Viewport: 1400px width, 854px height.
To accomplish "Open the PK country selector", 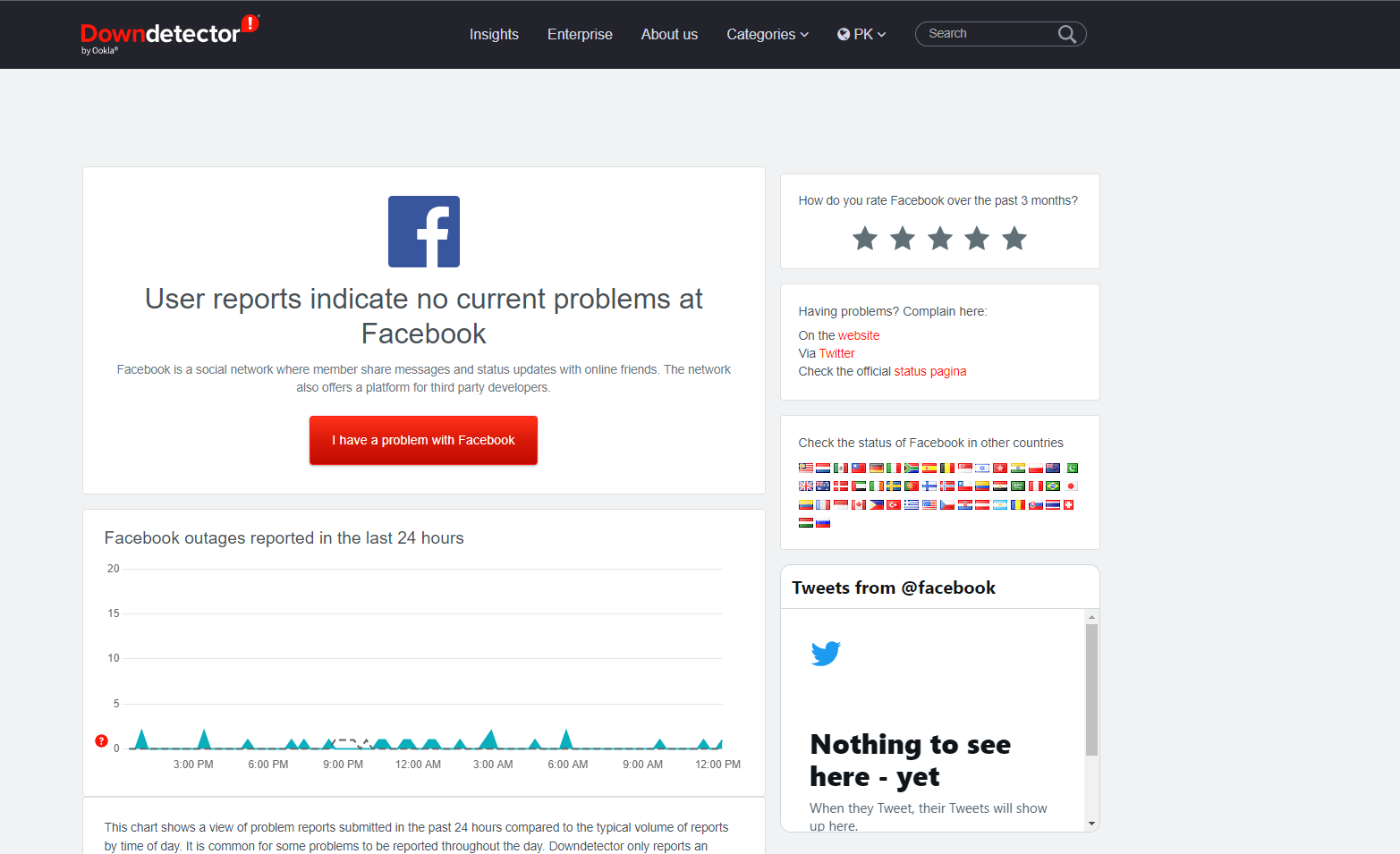I will (x=861, y=34).
